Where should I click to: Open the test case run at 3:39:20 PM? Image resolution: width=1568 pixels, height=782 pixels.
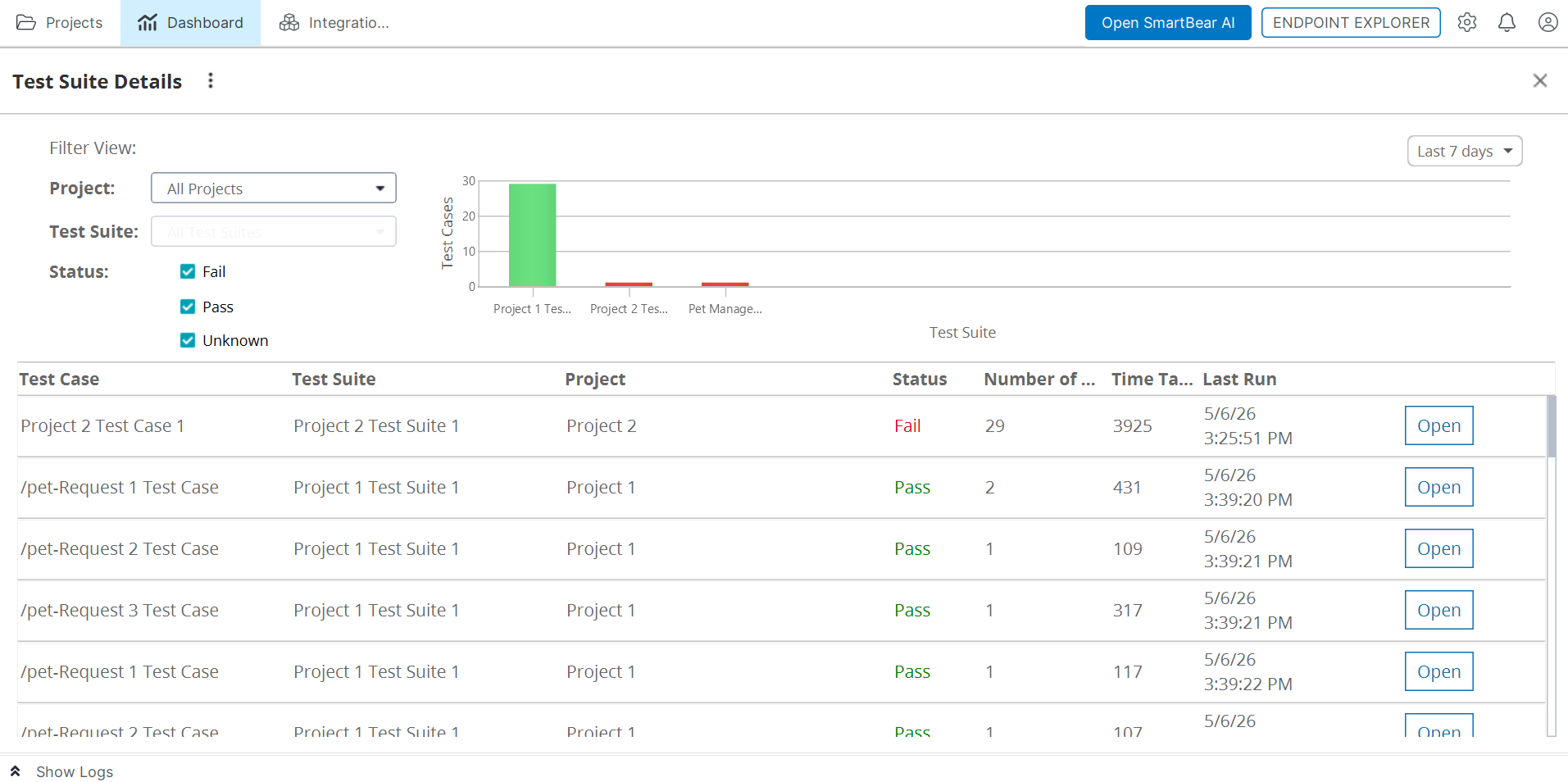(x=1438, y=487)
